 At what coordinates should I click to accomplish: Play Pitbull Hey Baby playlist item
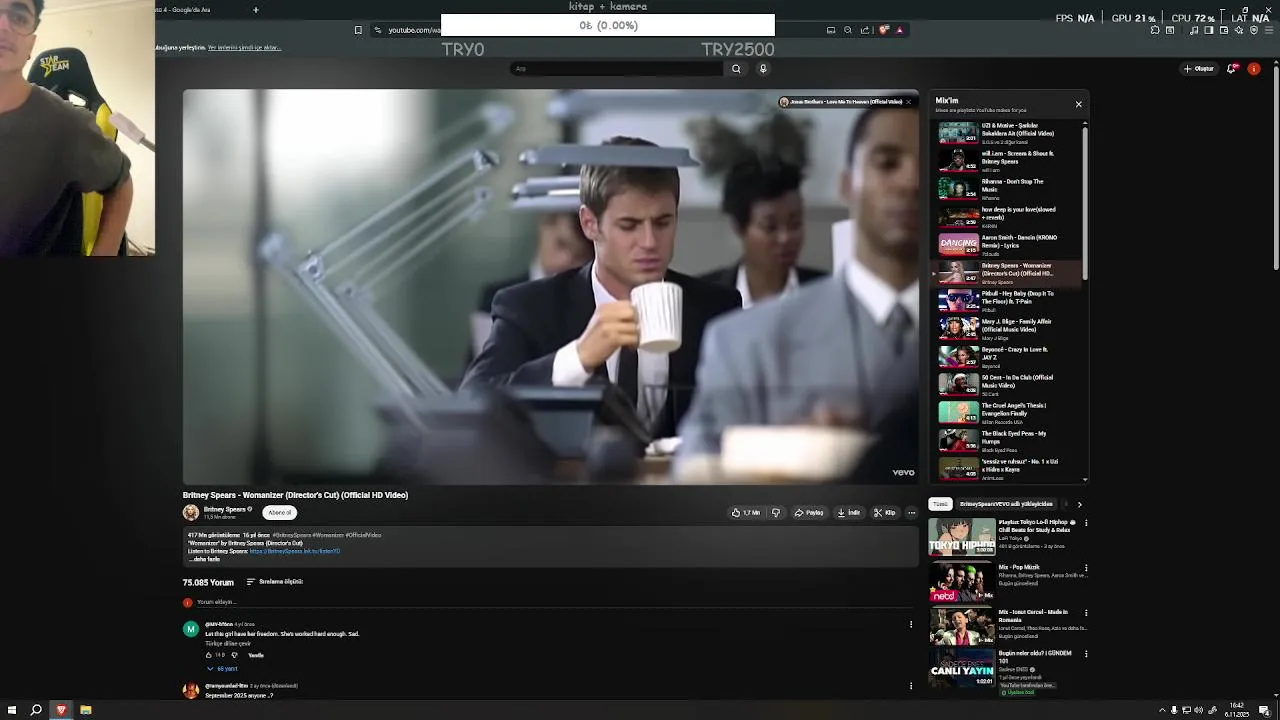point(1008,301)
